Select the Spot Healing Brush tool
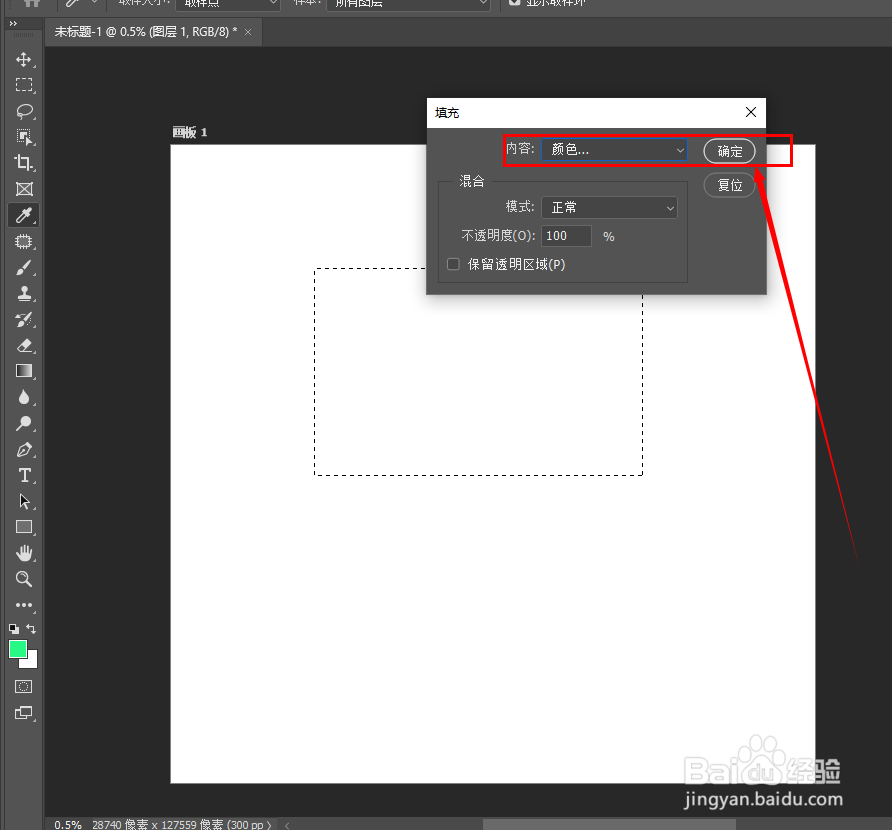 [x=24, y=241]
